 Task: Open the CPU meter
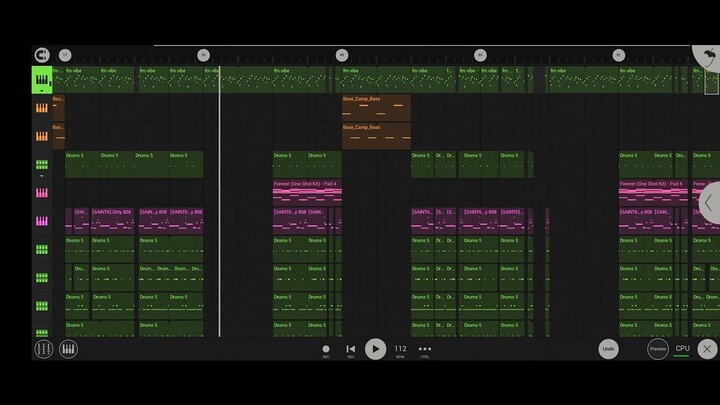tap(682, 350)
